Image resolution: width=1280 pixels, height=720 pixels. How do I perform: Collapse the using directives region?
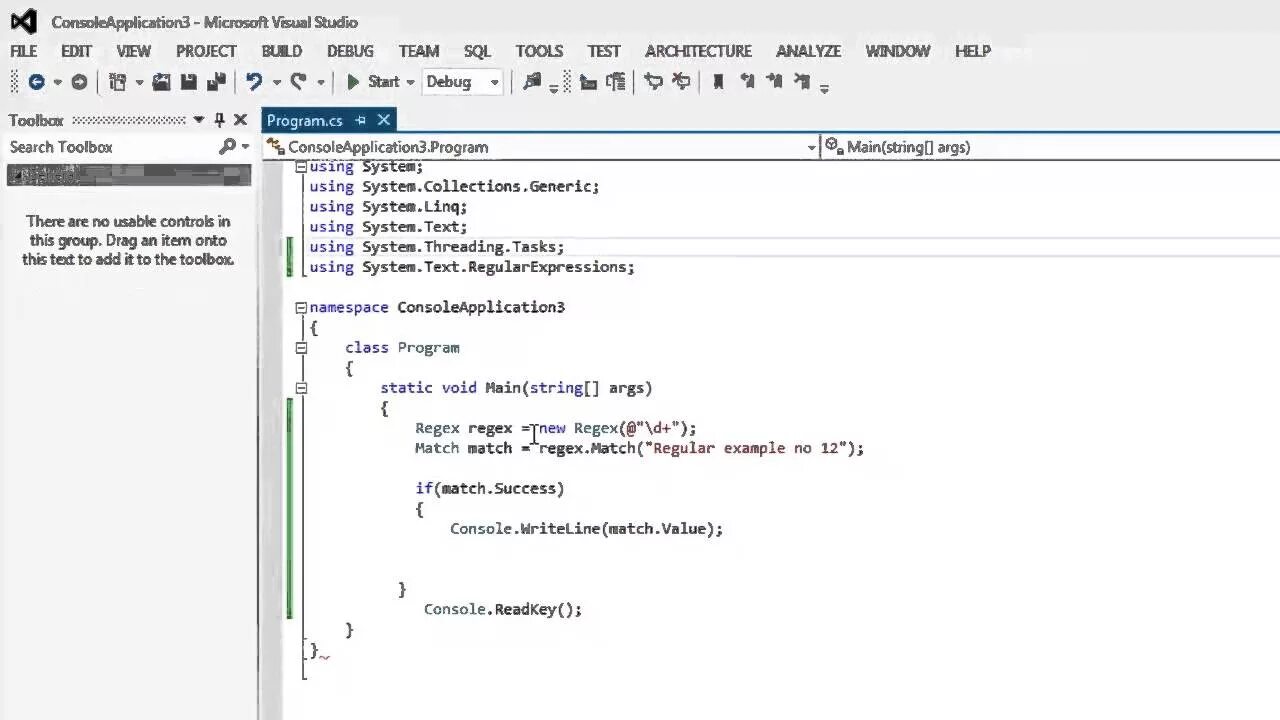[x=301, y=167]
